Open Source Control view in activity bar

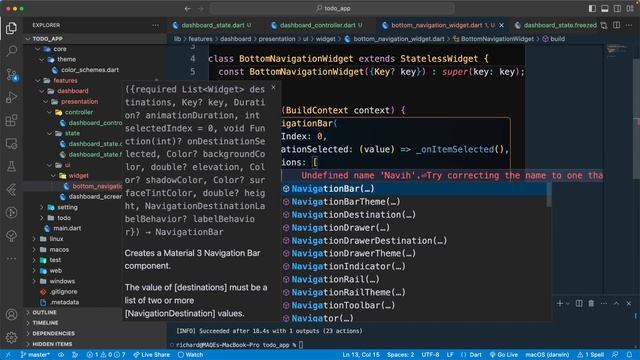tap(11, 75)
